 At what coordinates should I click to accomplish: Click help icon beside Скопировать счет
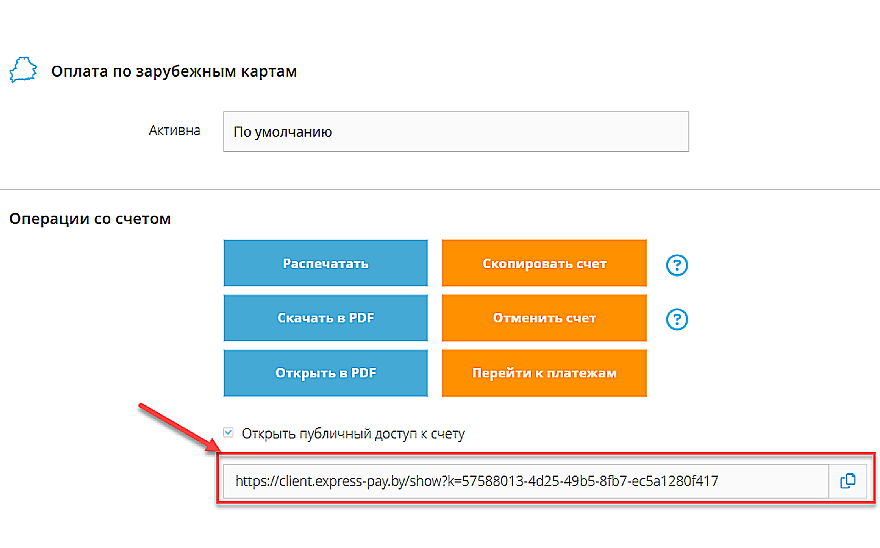678,265
